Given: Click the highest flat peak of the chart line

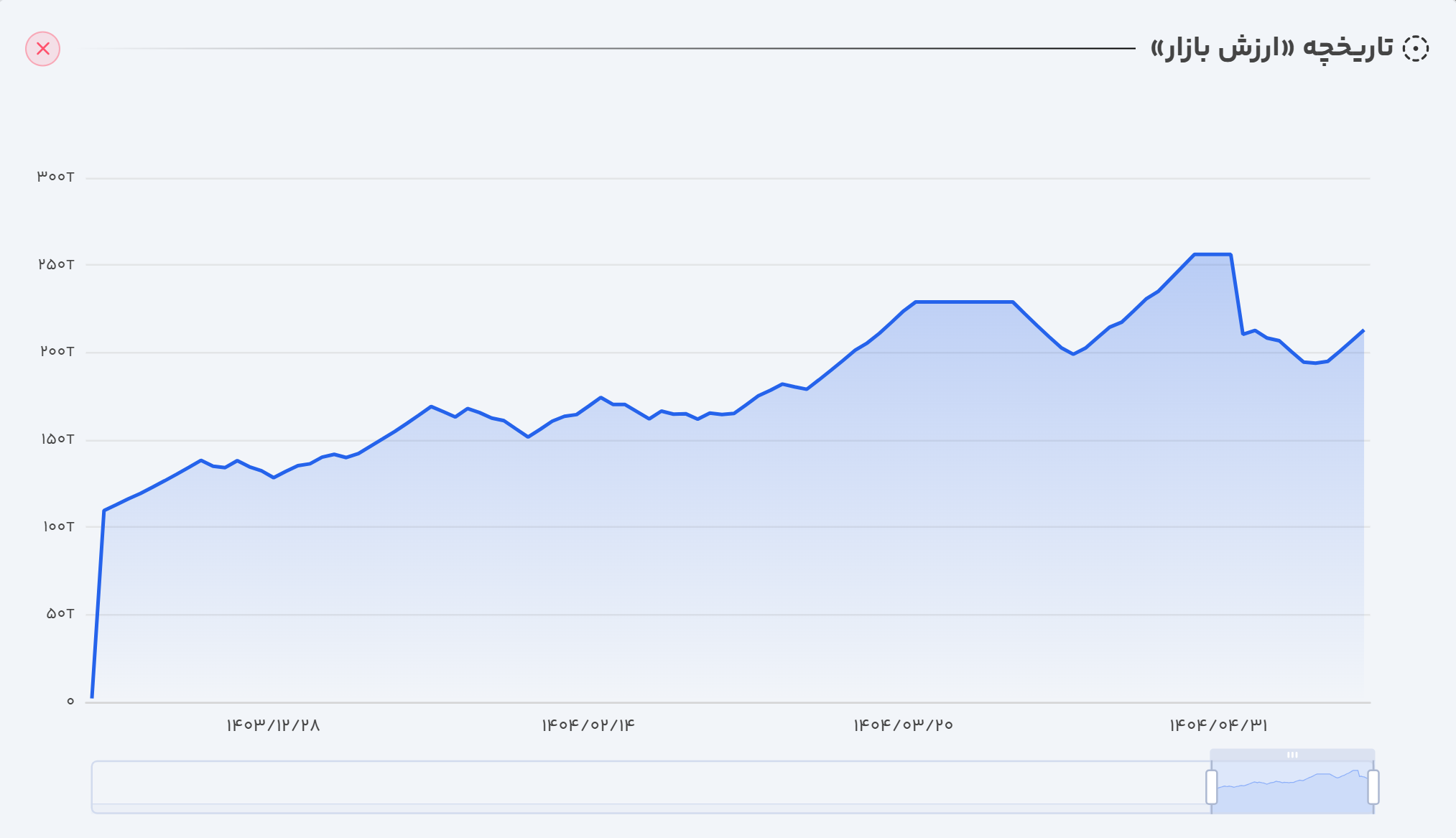Looking at the screenshot, I should (x=1212, y=254).
